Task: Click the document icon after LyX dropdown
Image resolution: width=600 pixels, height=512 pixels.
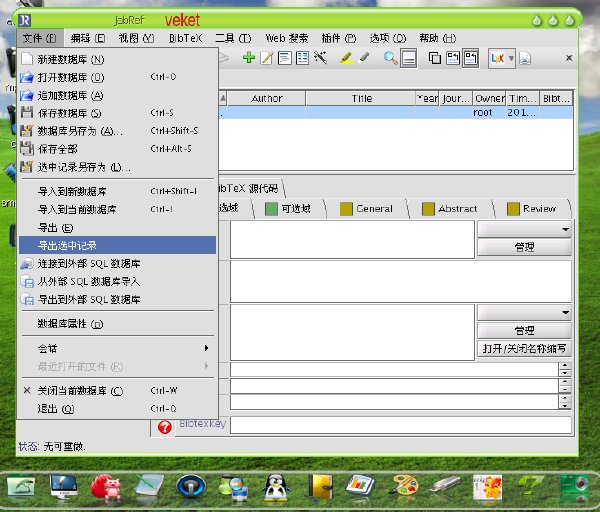Action: pyautogui.click(x=525, y=59)
